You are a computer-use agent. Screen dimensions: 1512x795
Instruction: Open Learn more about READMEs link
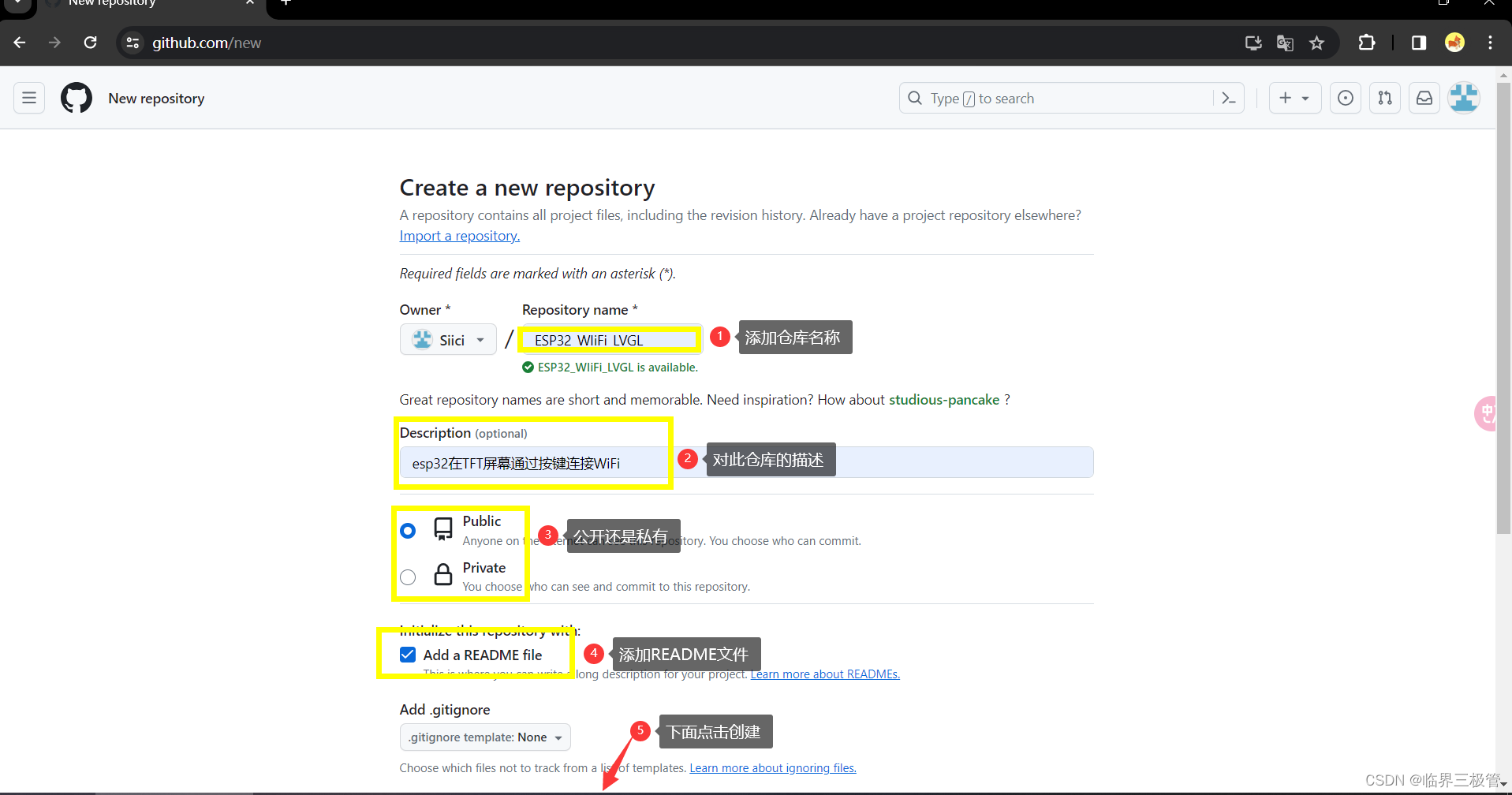click(x=825, y=674)
